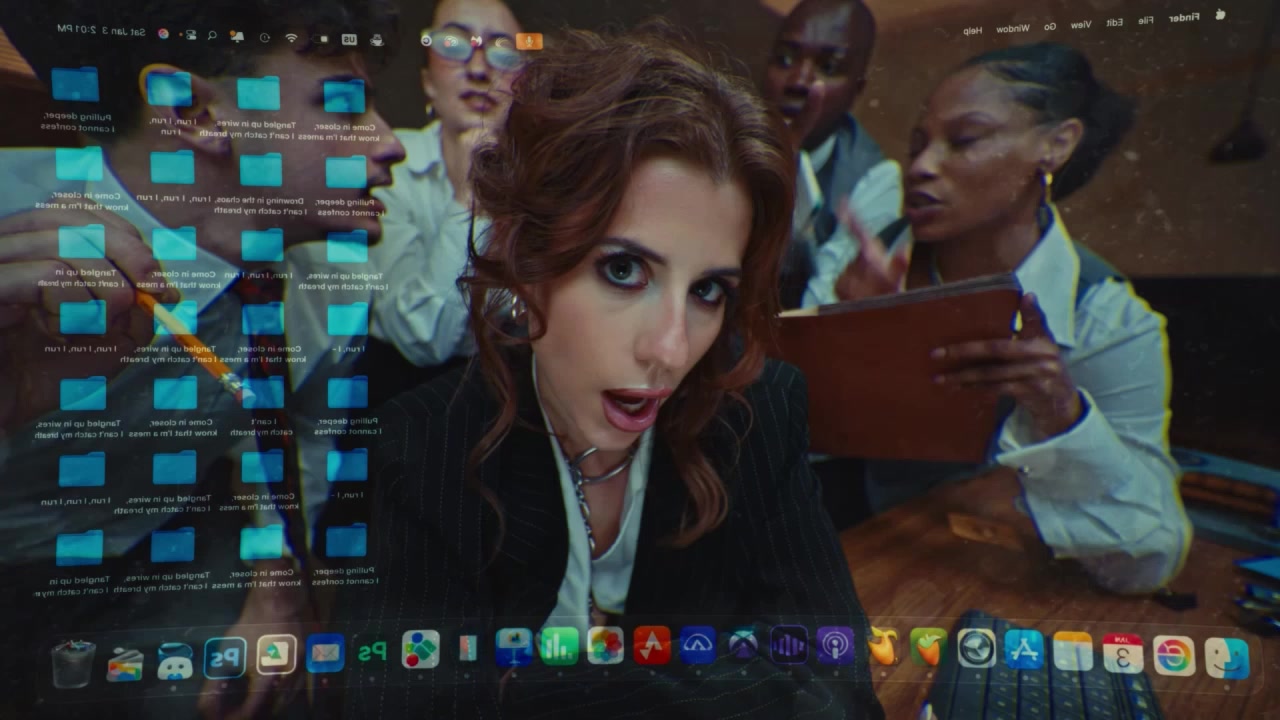
Task: Click the orange microphone indicator
Action: pos(529,41)
